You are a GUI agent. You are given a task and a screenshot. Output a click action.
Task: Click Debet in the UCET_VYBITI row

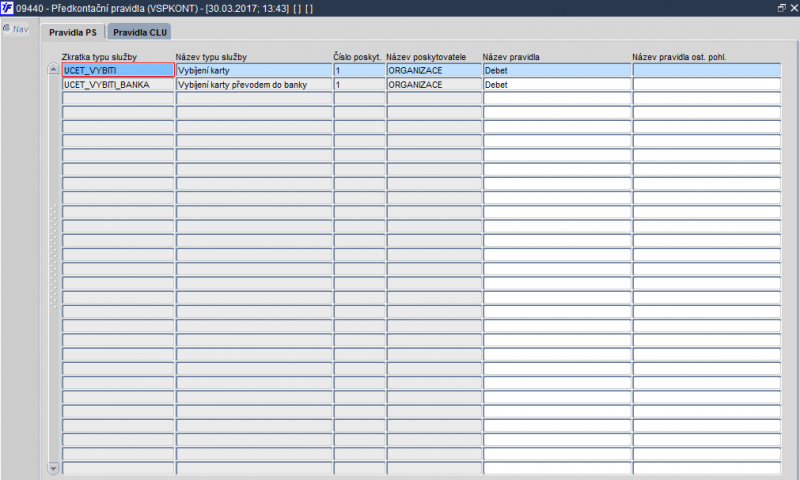557,70
